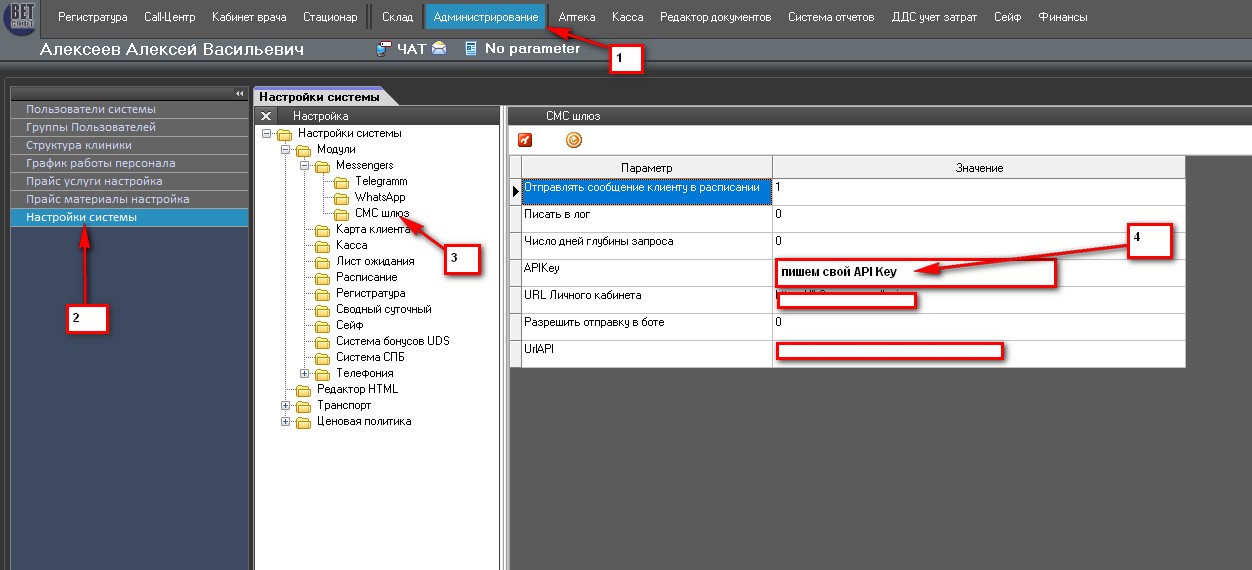1252x570 pixels.
Task: Expand the Транспорт tree node
Action: click(x=286, y=405)
